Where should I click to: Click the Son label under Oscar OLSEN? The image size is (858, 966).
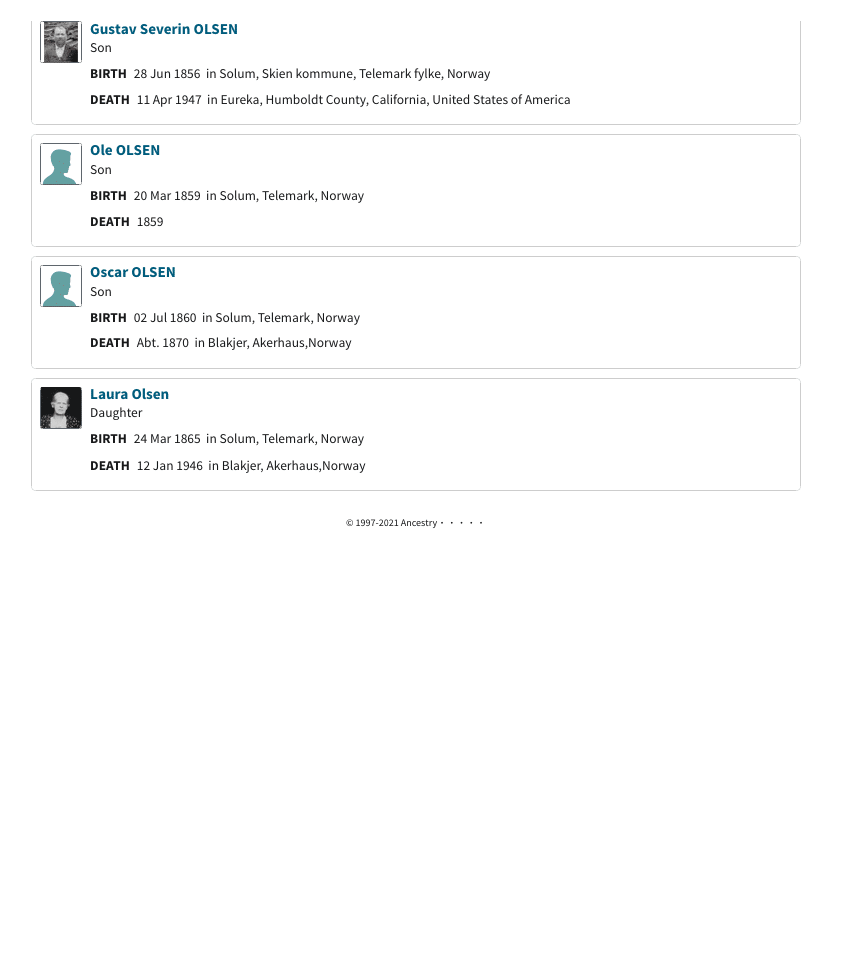(101, 291)
